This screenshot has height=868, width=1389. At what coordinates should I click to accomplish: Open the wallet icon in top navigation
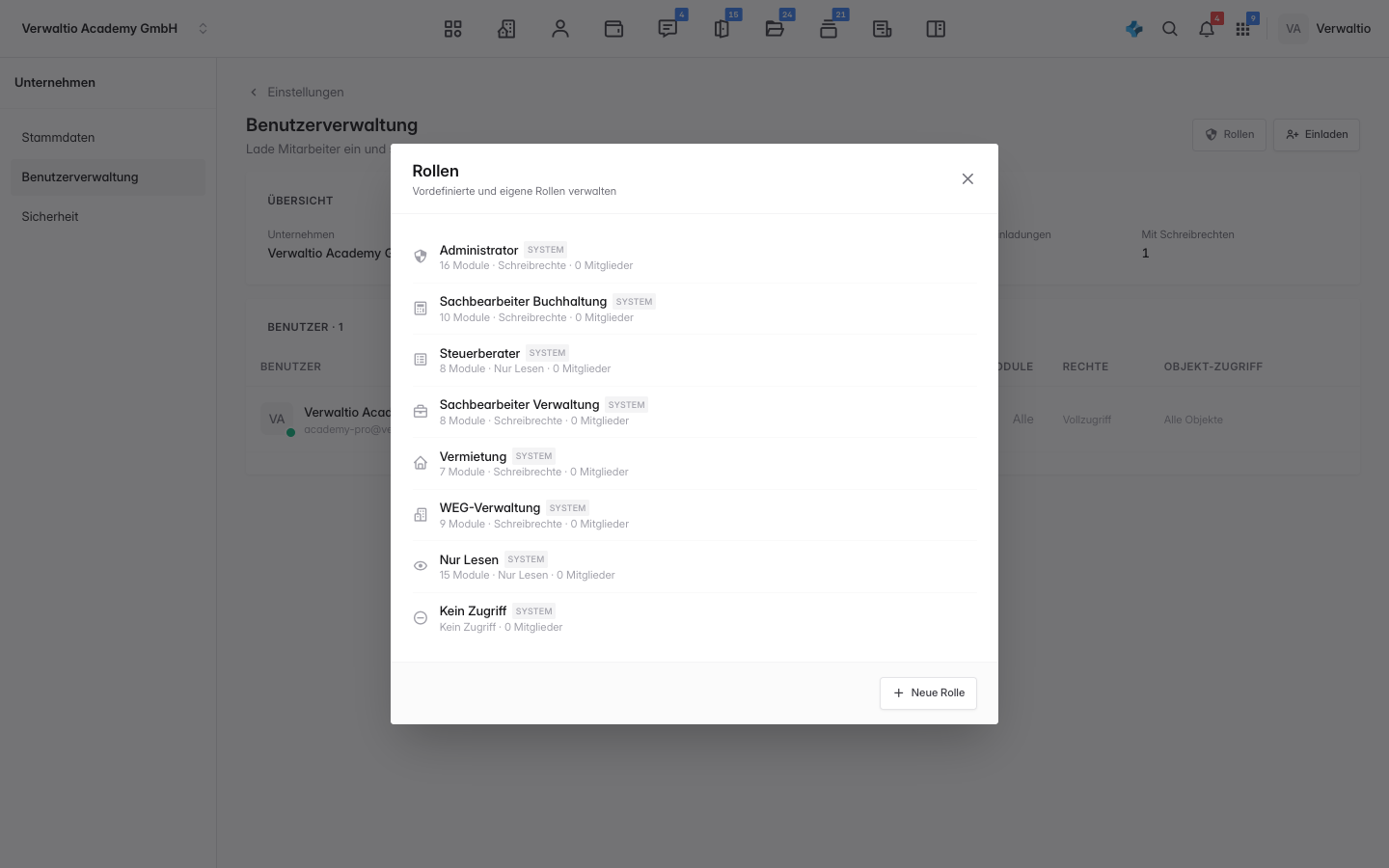point(613,29)
